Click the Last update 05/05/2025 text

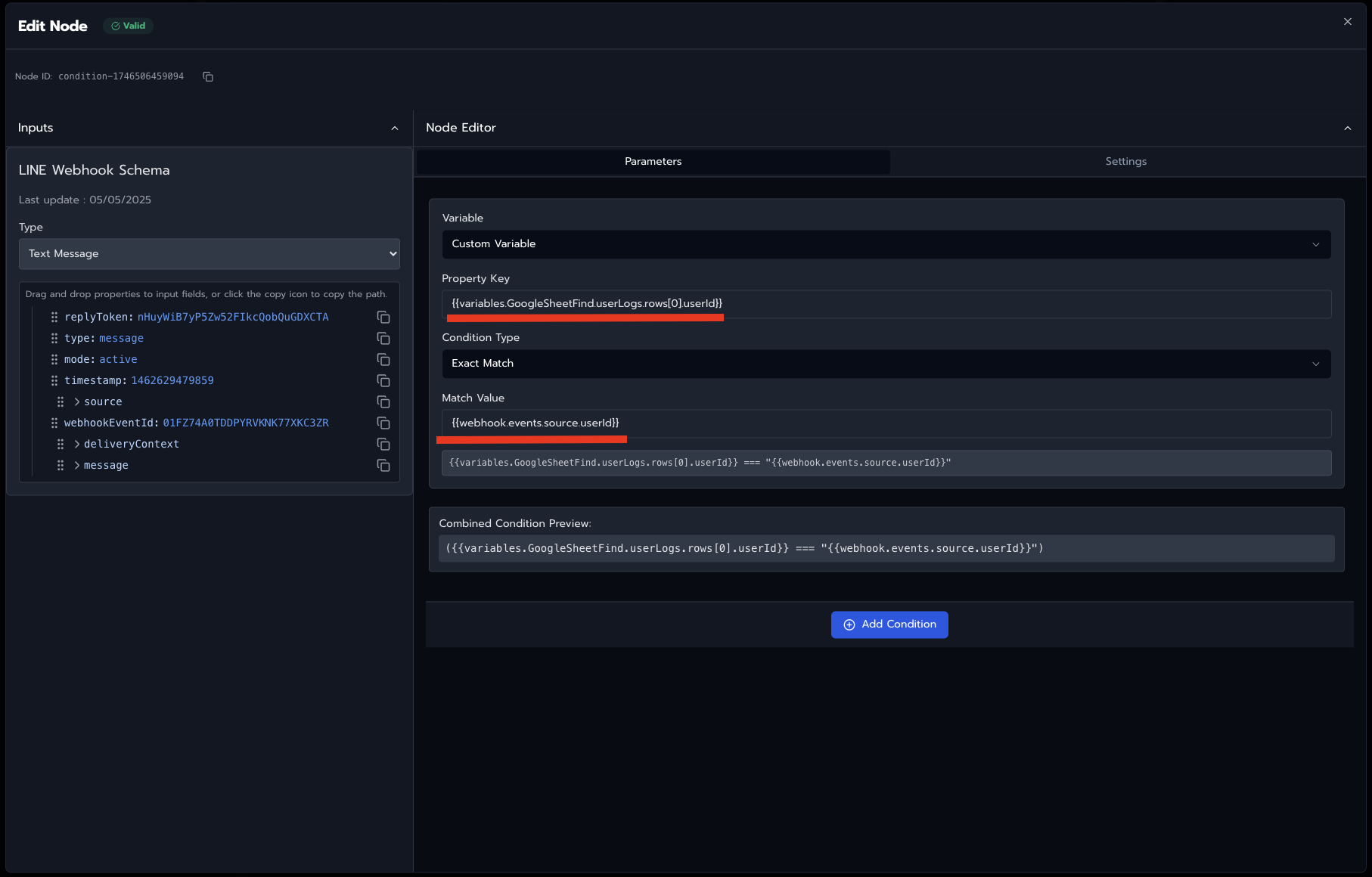point(85,200)
